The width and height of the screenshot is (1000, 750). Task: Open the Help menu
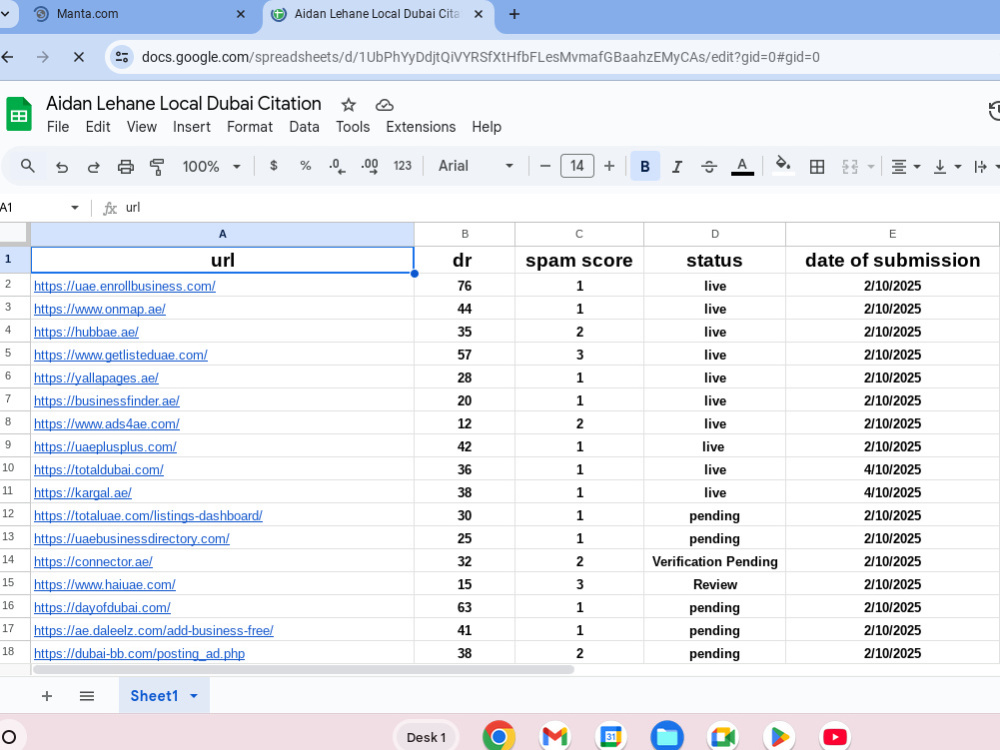point(487,127)
